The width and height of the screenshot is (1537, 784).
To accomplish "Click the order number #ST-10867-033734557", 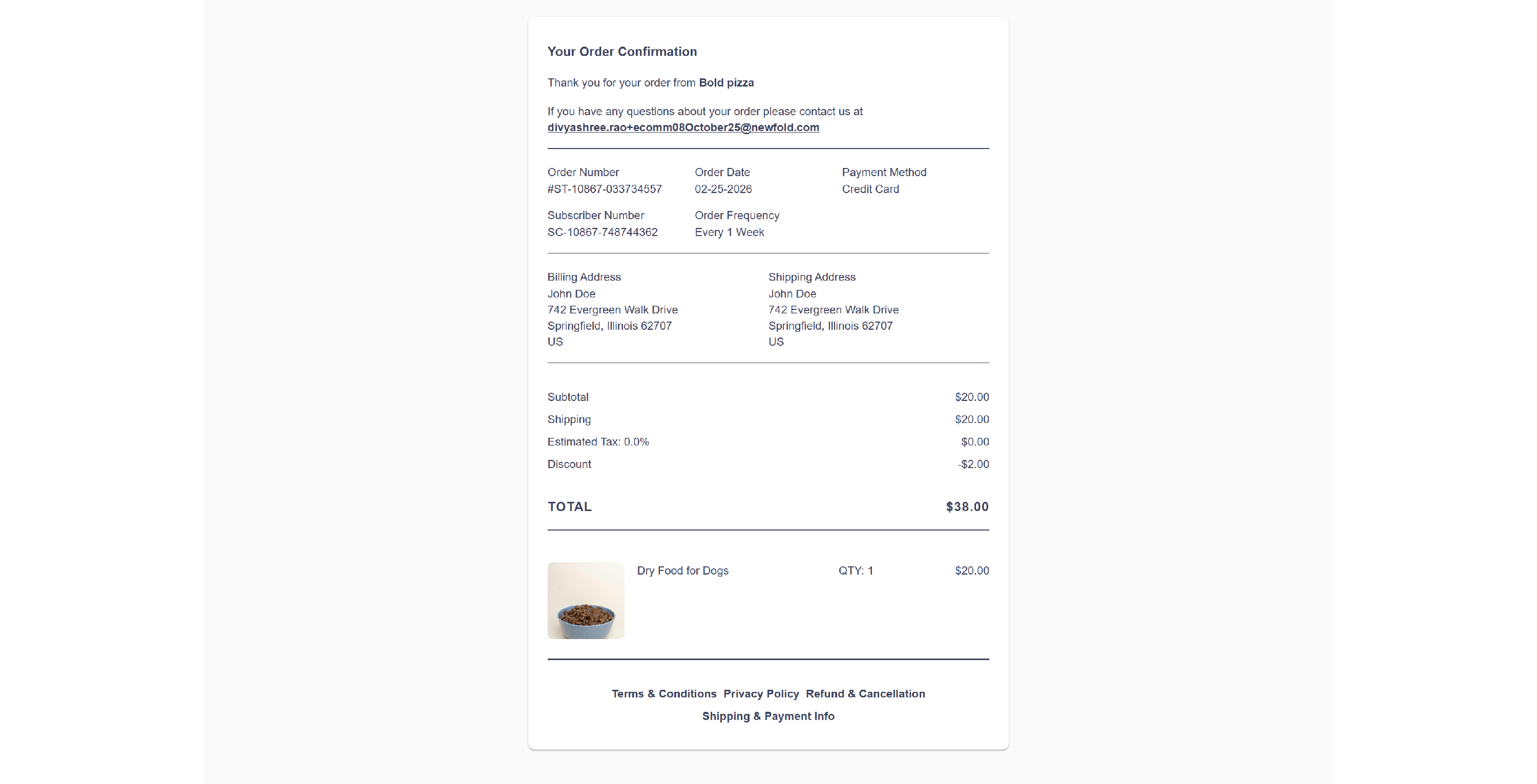I will tap(605, 189).
